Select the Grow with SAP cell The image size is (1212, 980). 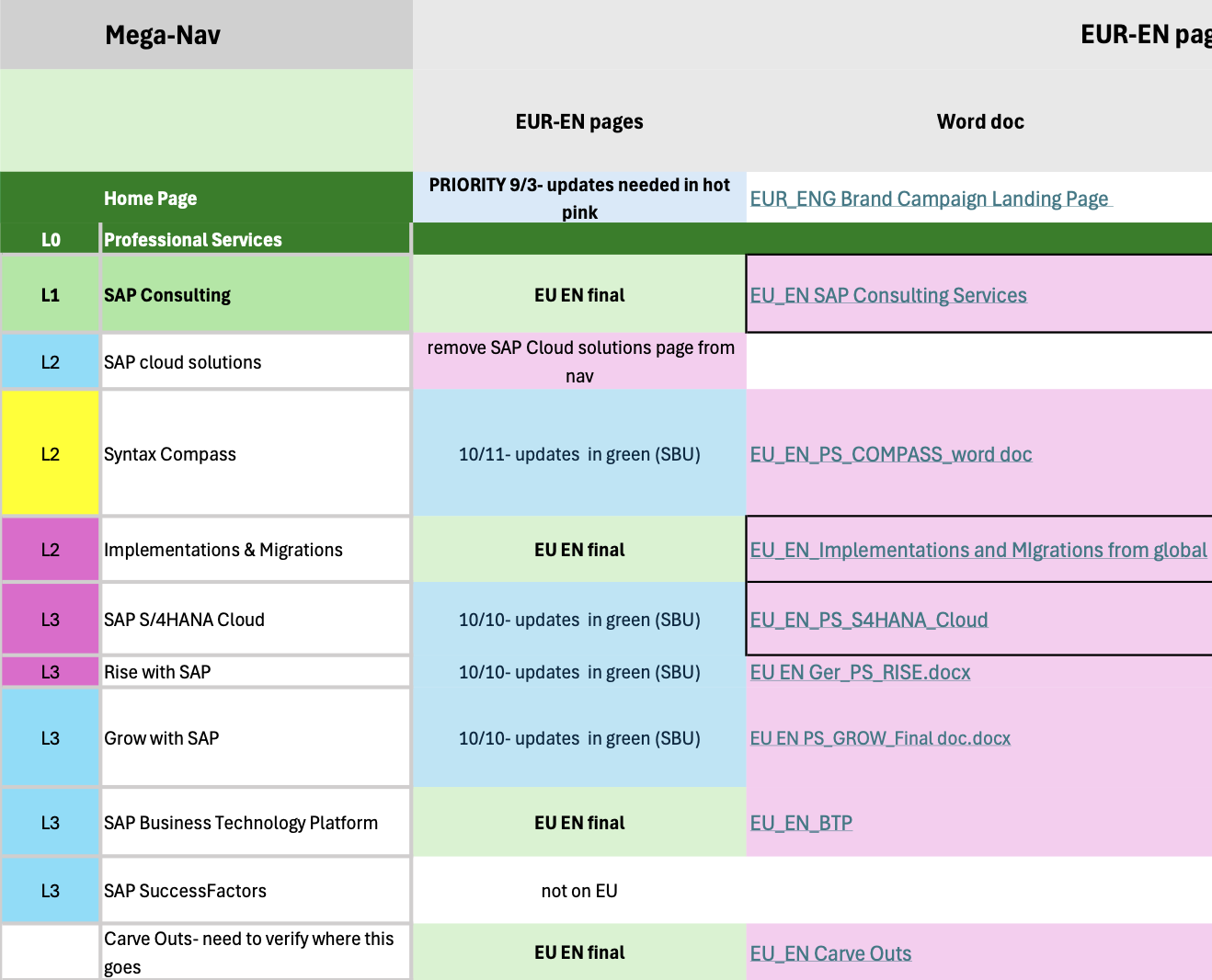[256, 738]
